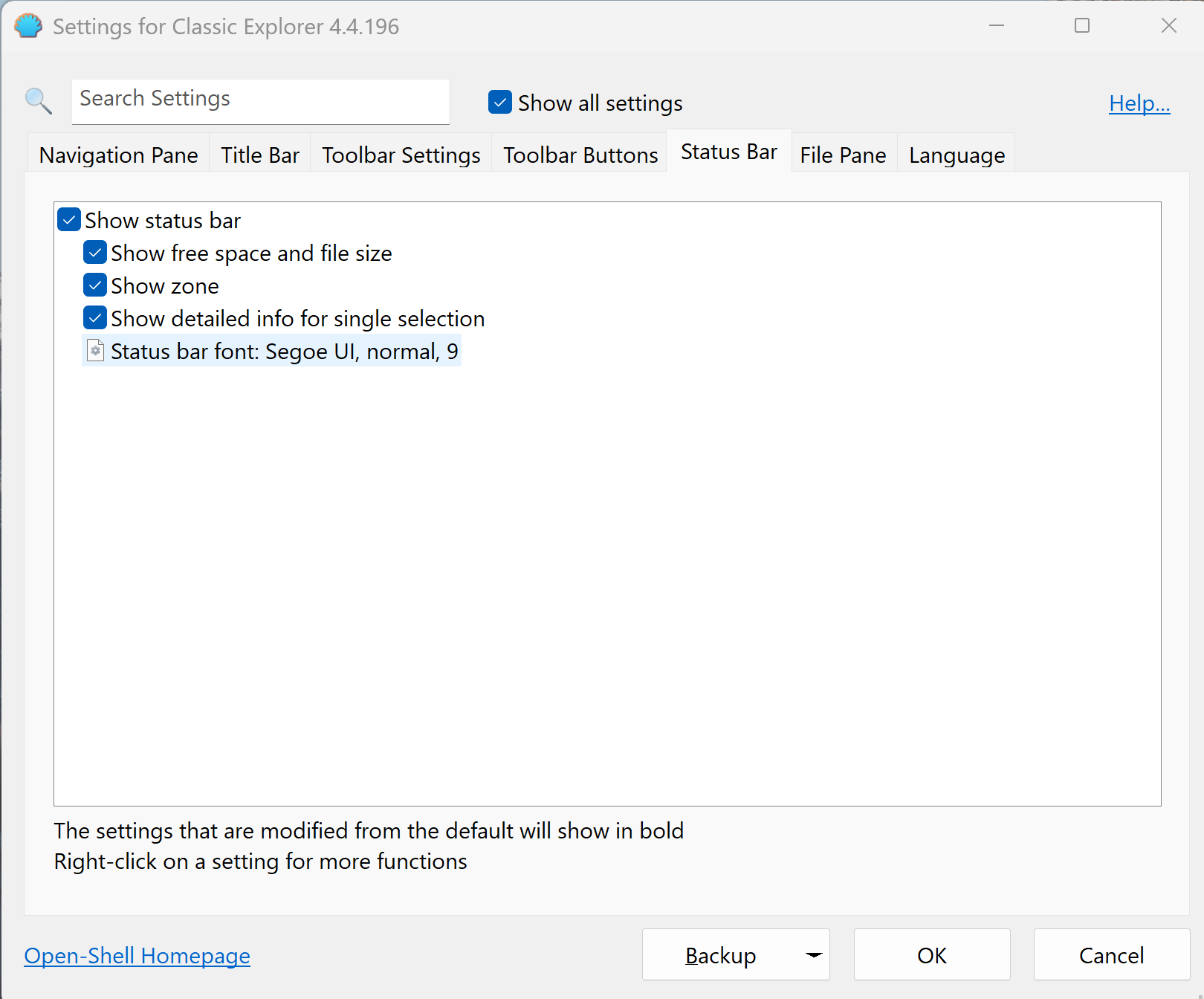Disable Show free space and file size

(x=95, y=253)
